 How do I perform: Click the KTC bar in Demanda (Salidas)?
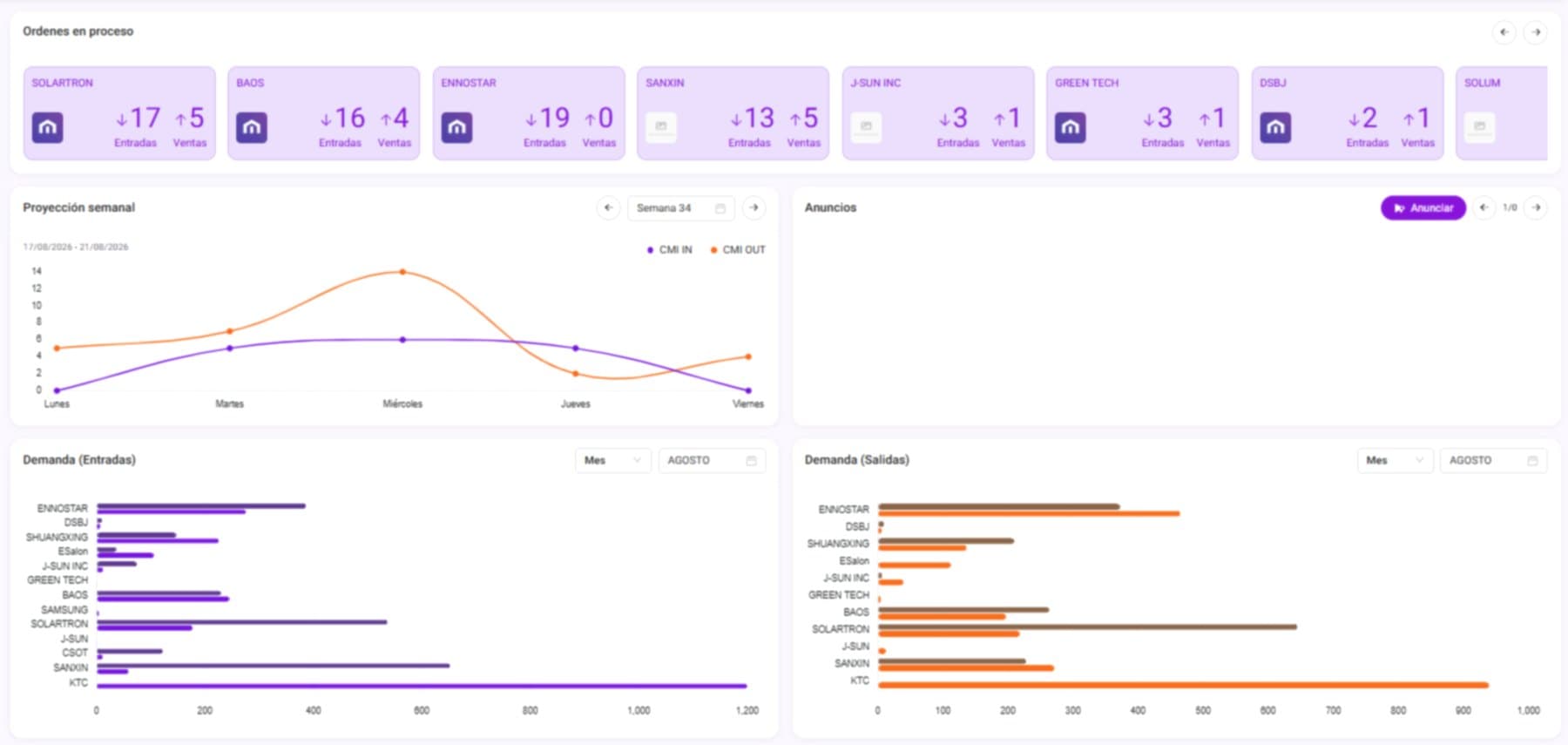[1183, 685]
